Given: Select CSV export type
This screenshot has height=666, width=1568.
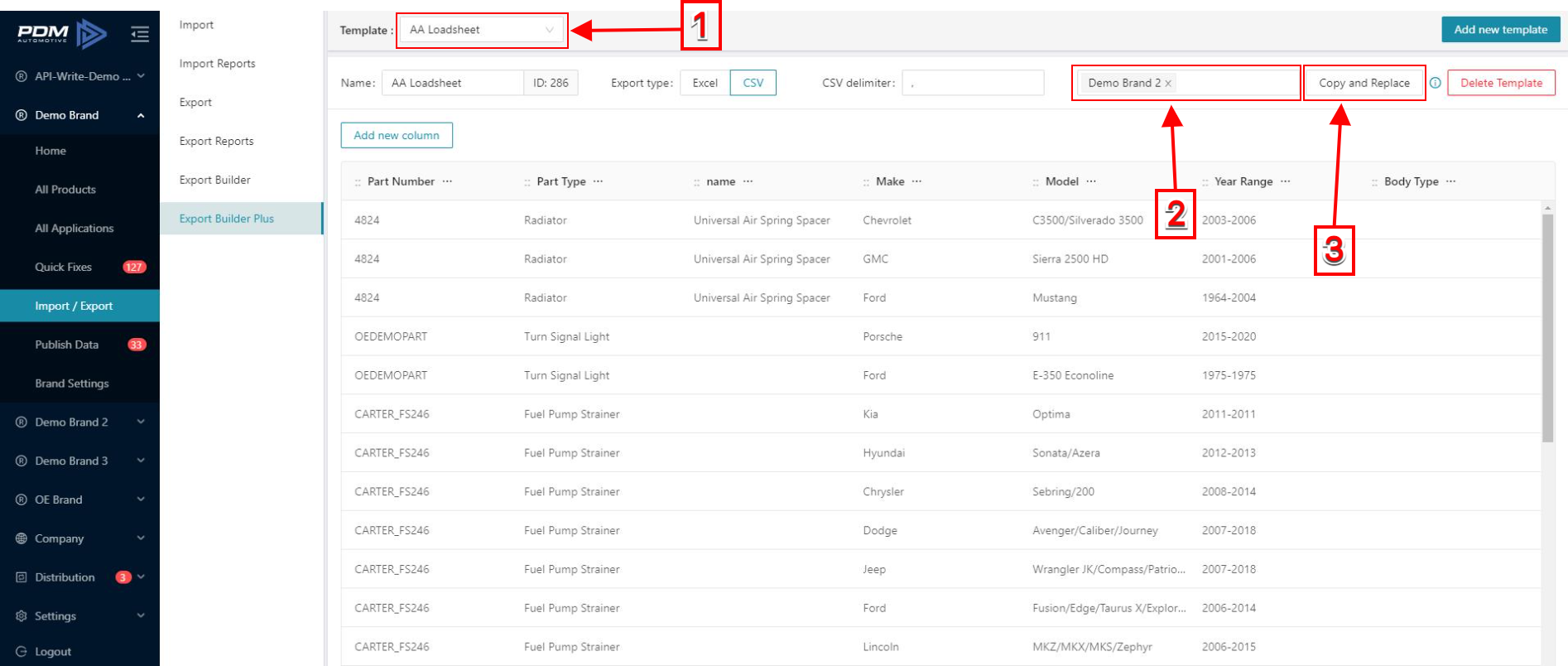Looking at the screenshot, I should coord(753,83).
